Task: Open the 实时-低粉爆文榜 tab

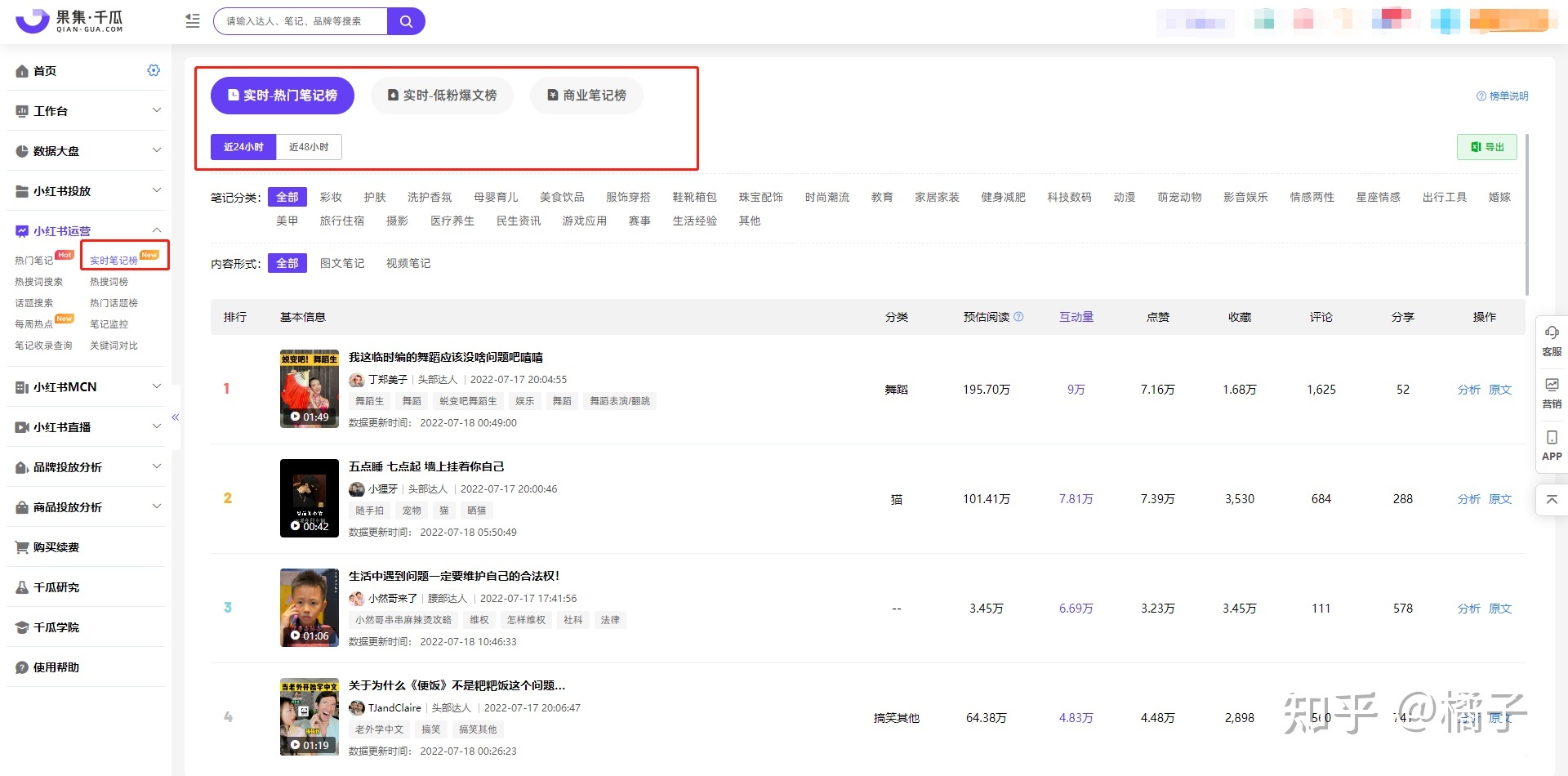Action: pos(442,95)
